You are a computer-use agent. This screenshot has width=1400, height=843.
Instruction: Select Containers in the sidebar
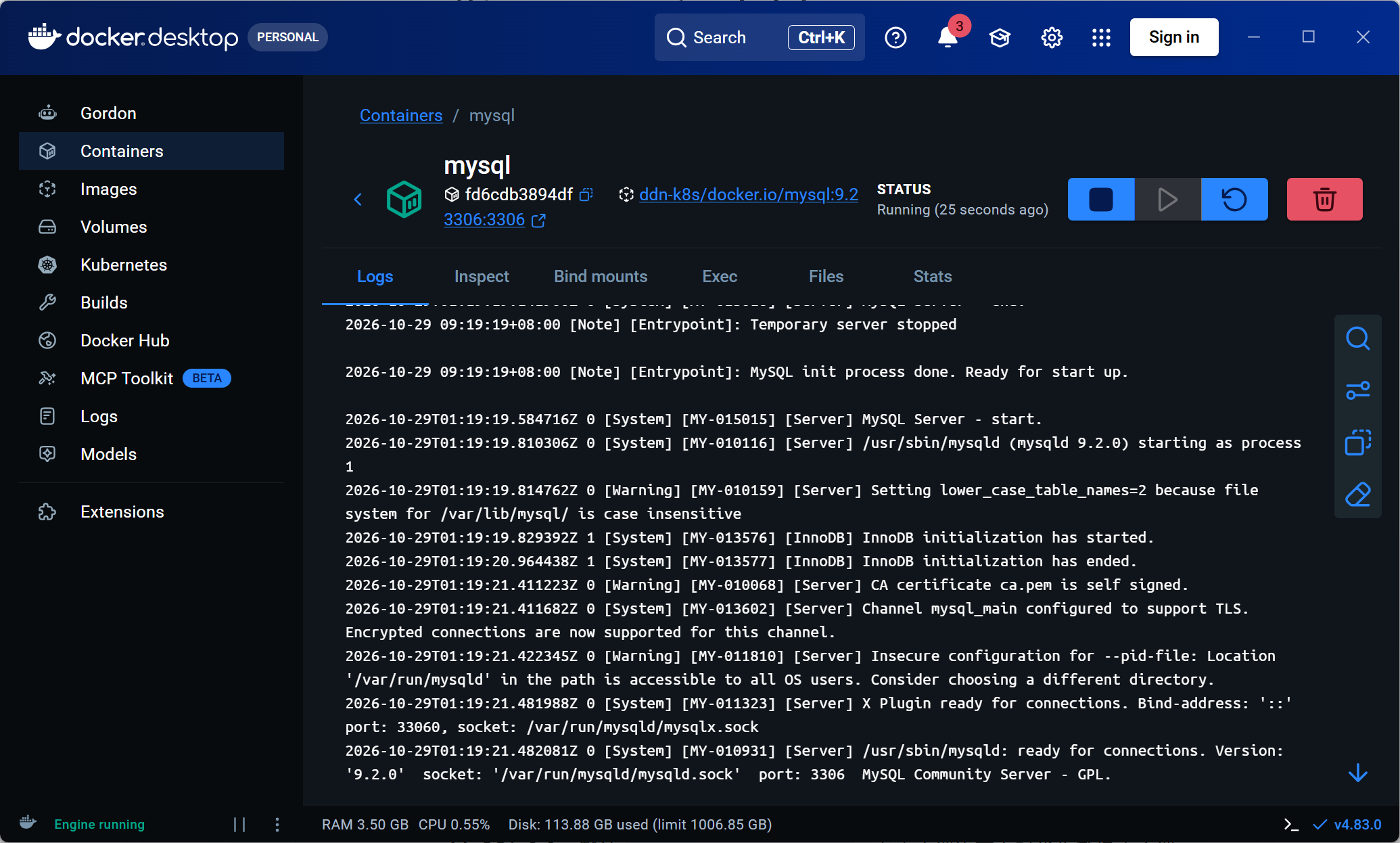click(x=151, y=151)
